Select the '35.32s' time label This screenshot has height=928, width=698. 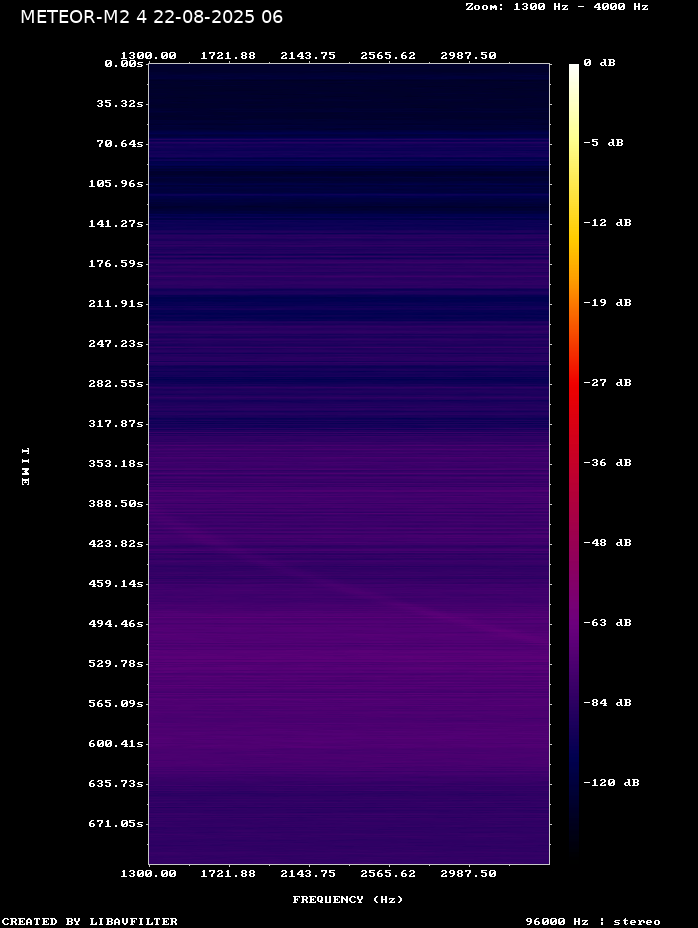[120, 104]
